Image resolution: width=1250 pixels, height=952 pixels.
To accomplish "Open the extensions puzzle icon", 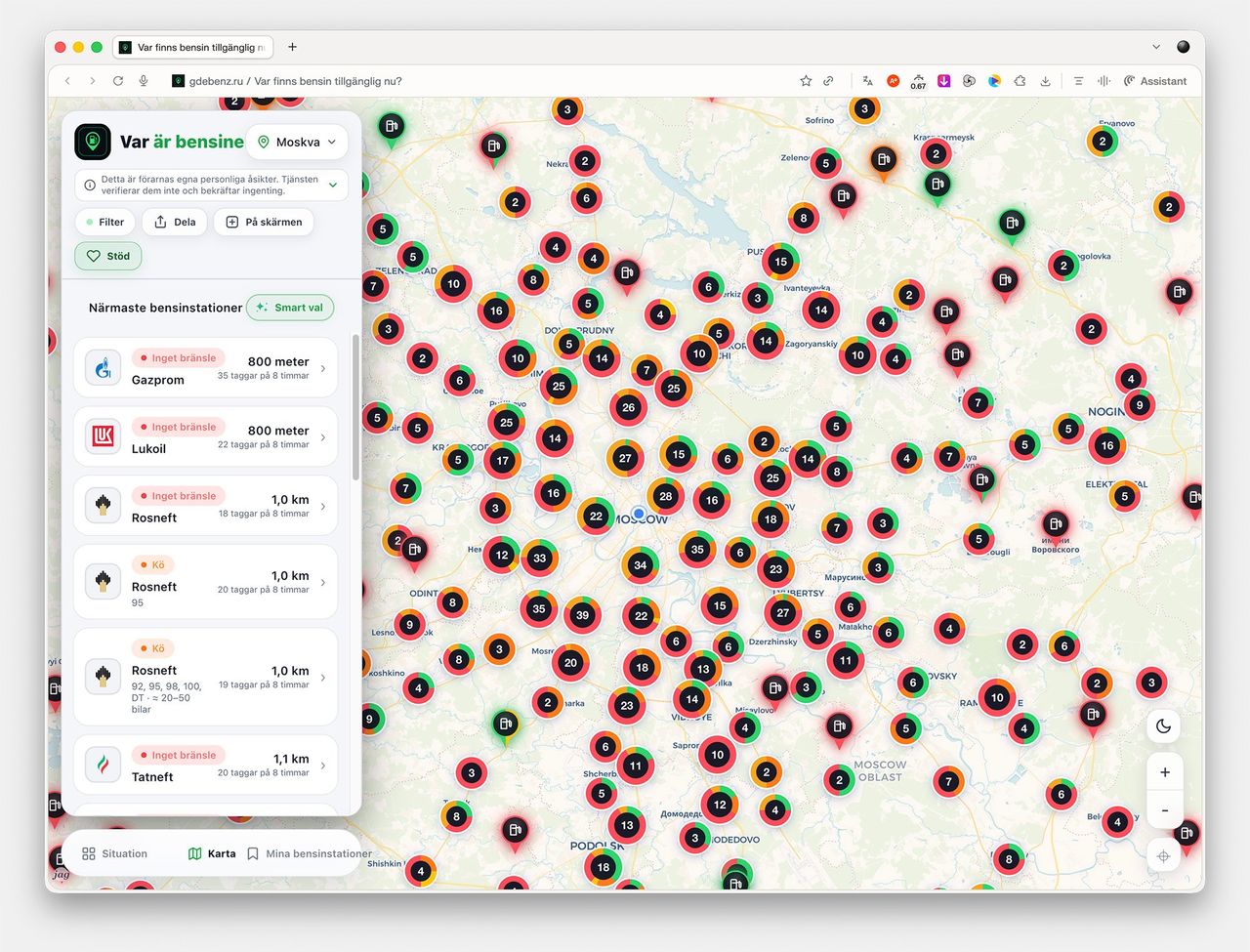I will pyautogui.click(x=1020, y=81).
